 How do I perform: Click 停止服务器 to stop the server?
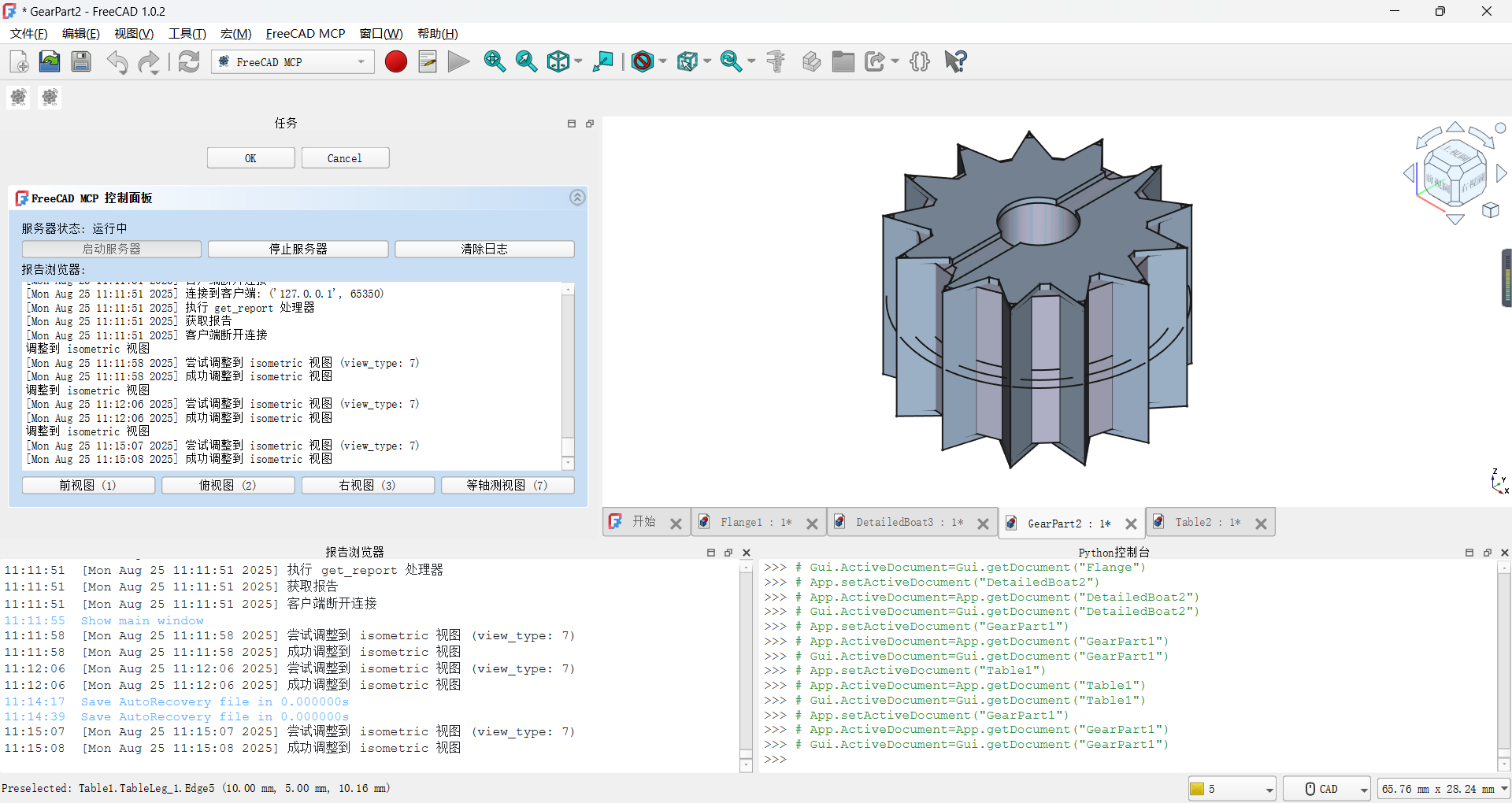[x=298, y=249]
